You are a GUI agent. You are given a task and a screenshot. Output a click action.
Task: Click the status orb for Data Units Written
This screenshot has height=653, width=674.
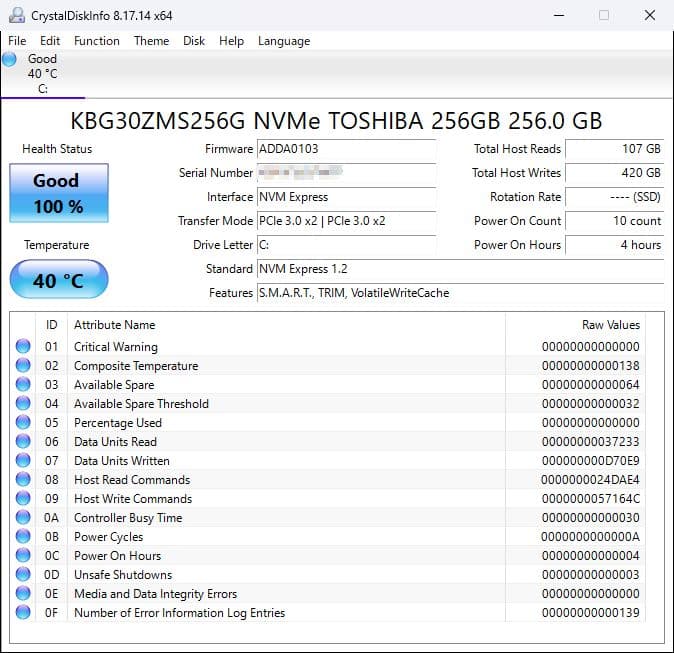[23, 460]
